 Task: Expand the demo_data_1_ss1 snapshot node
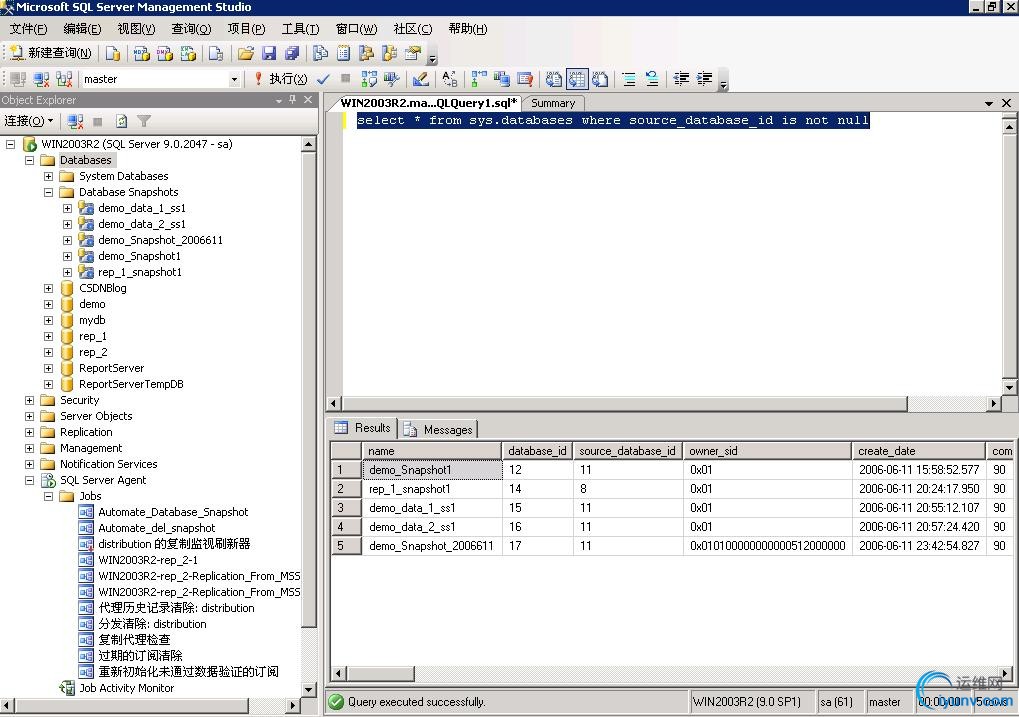point(67,208)
